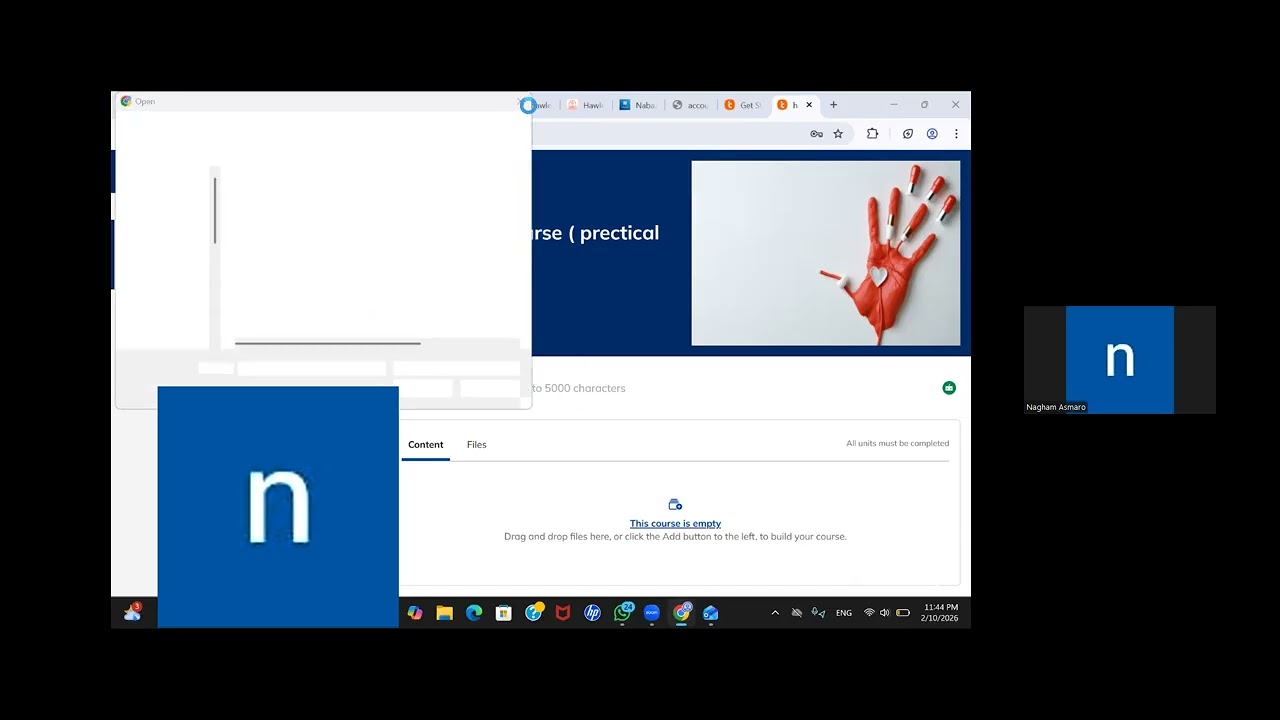The height and width of the screenshot is (720, 1280).
Task: Open the Chrome extensions puzzle icon
Action: [872, 134]
